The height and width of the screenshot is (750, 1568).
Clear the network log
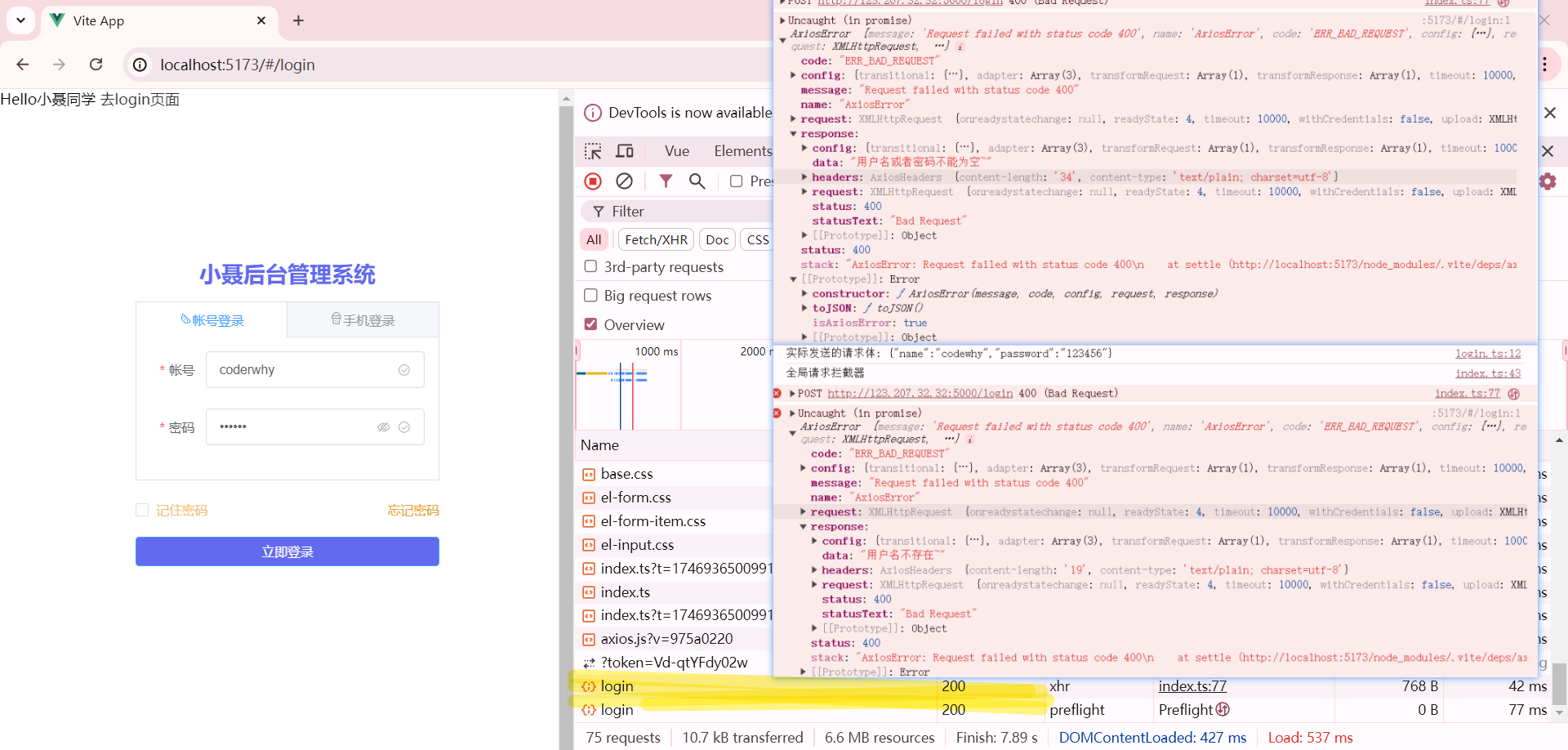pos(624,181)
